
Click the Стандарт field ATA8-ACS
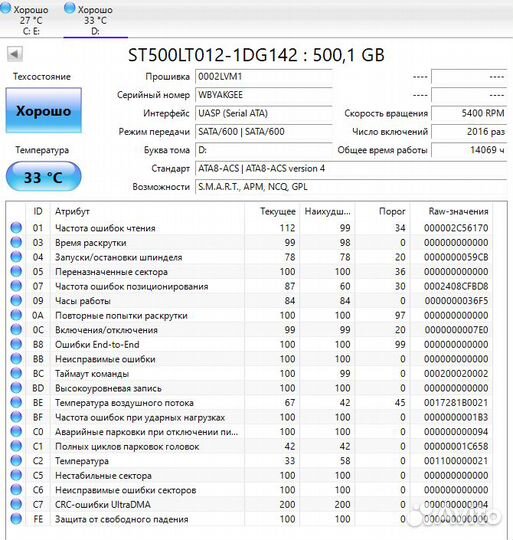point(351,168)
